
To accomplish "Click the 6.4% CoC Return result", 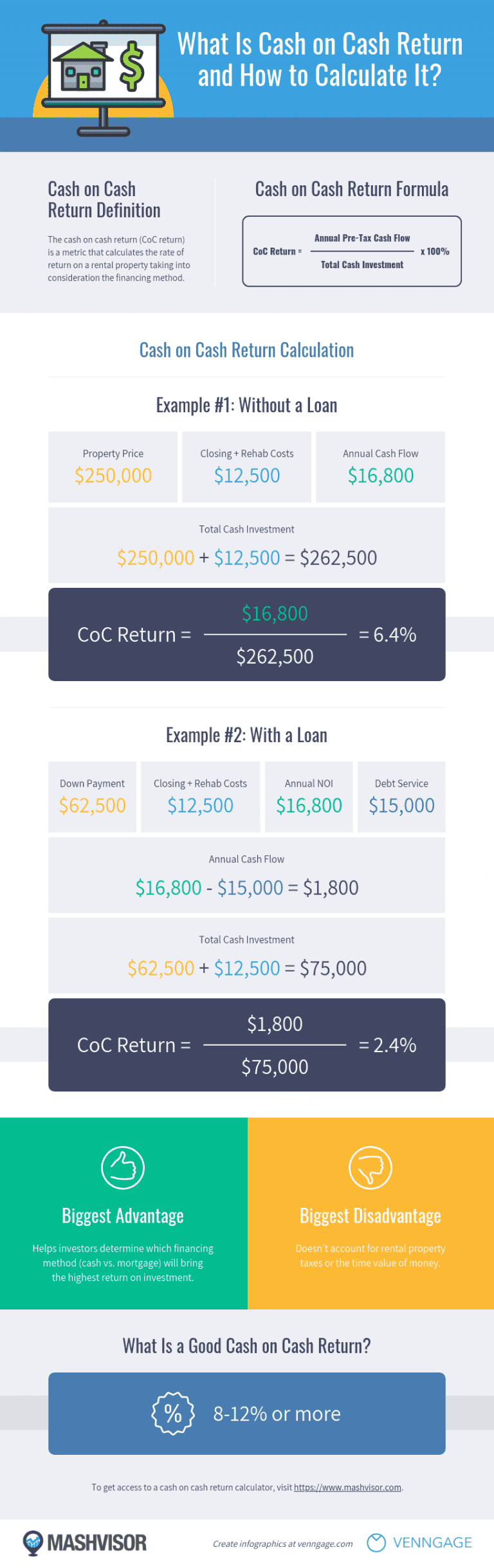I will tap(388, 635).
